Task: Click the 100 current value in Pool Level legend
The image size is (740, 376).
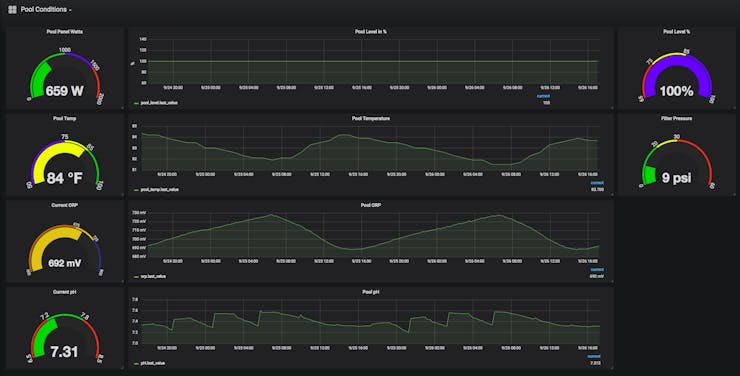Action: 546,103
